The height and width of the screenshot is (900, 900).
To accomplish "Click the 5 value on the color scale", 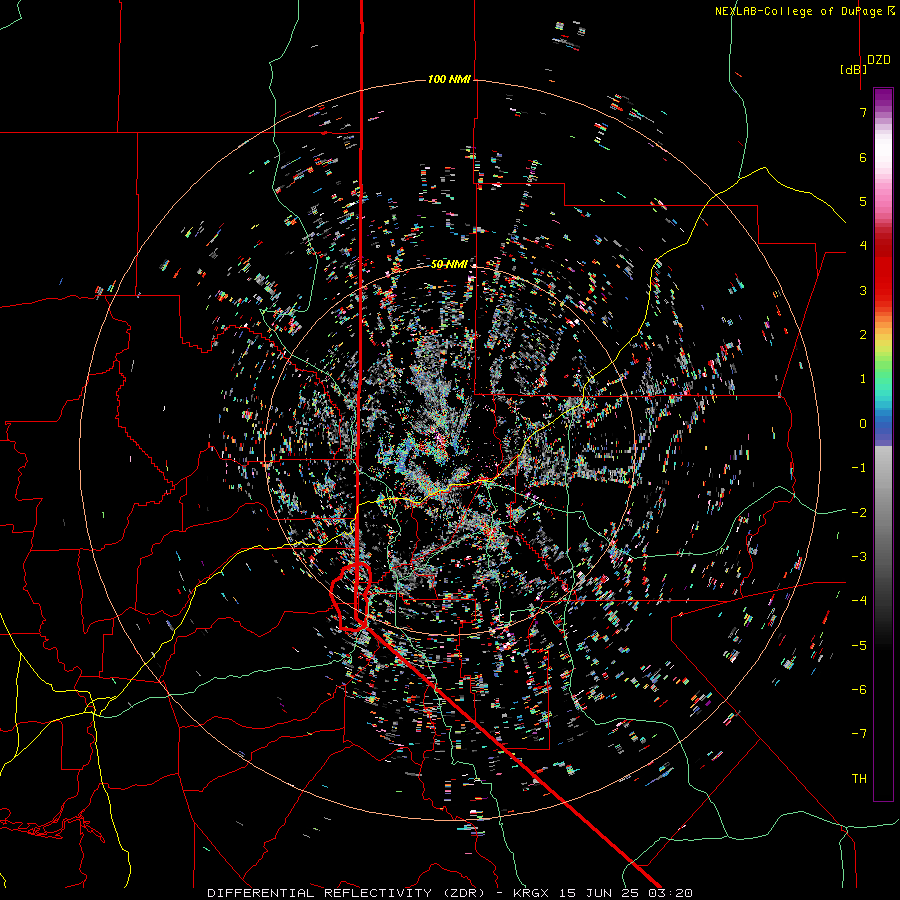I will point(863,201).
